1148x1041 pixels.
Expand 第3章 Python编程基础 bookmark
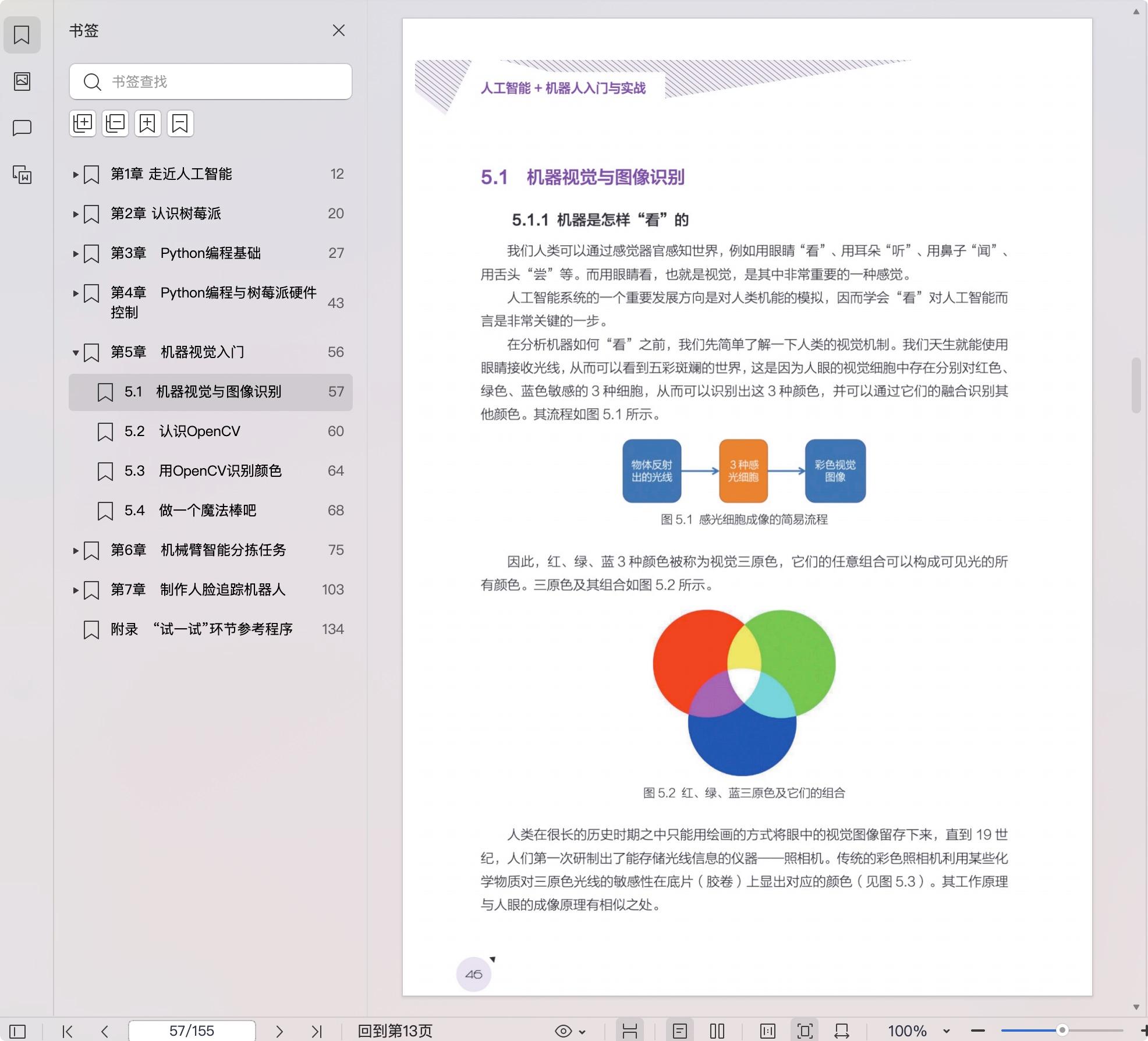pos(75,253)
